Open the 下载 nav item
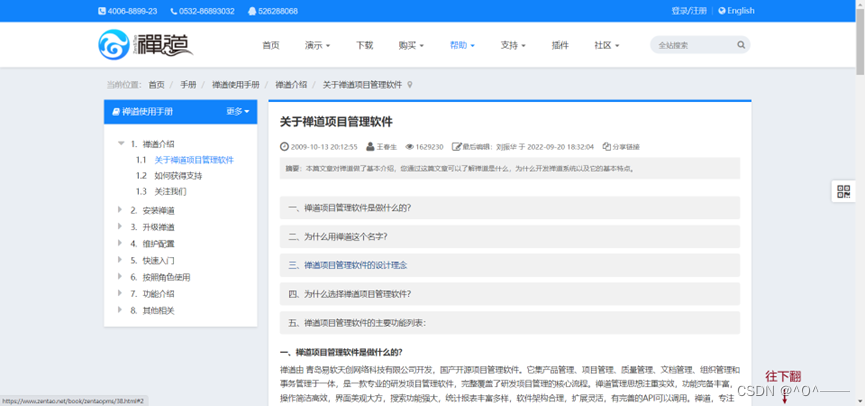 [364, 45]
